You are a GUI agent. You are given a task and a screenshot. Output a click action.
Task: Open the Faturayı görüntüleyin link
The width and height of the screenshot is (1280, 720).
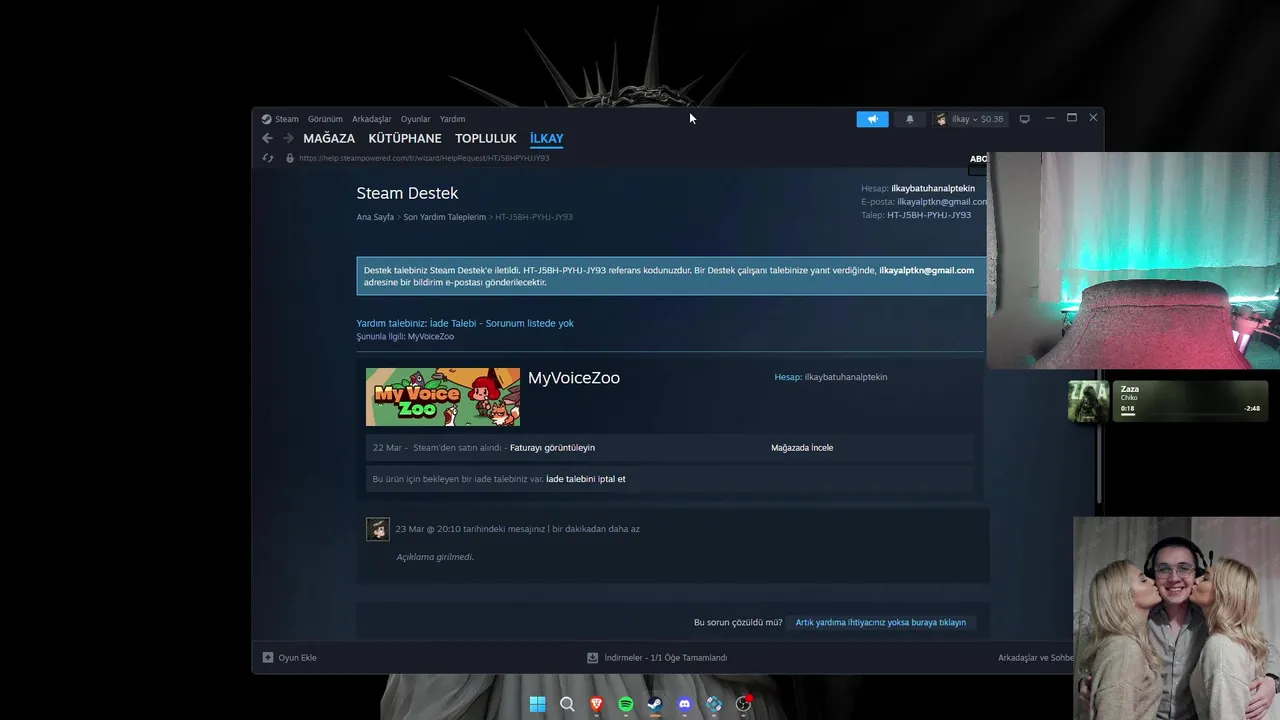tap(552, 448)
